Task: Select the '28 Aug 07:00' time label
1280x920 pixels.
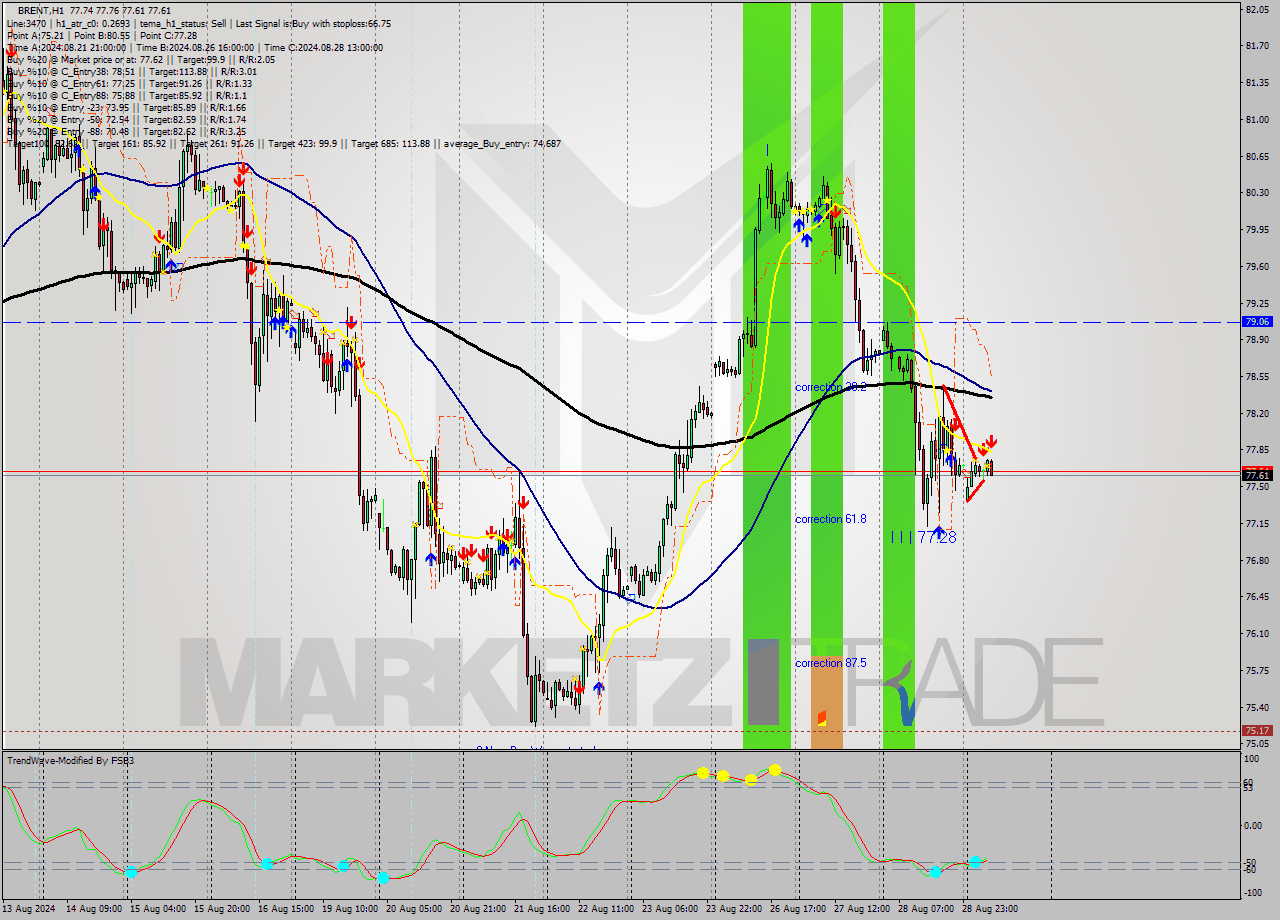Action: (926, 909)
